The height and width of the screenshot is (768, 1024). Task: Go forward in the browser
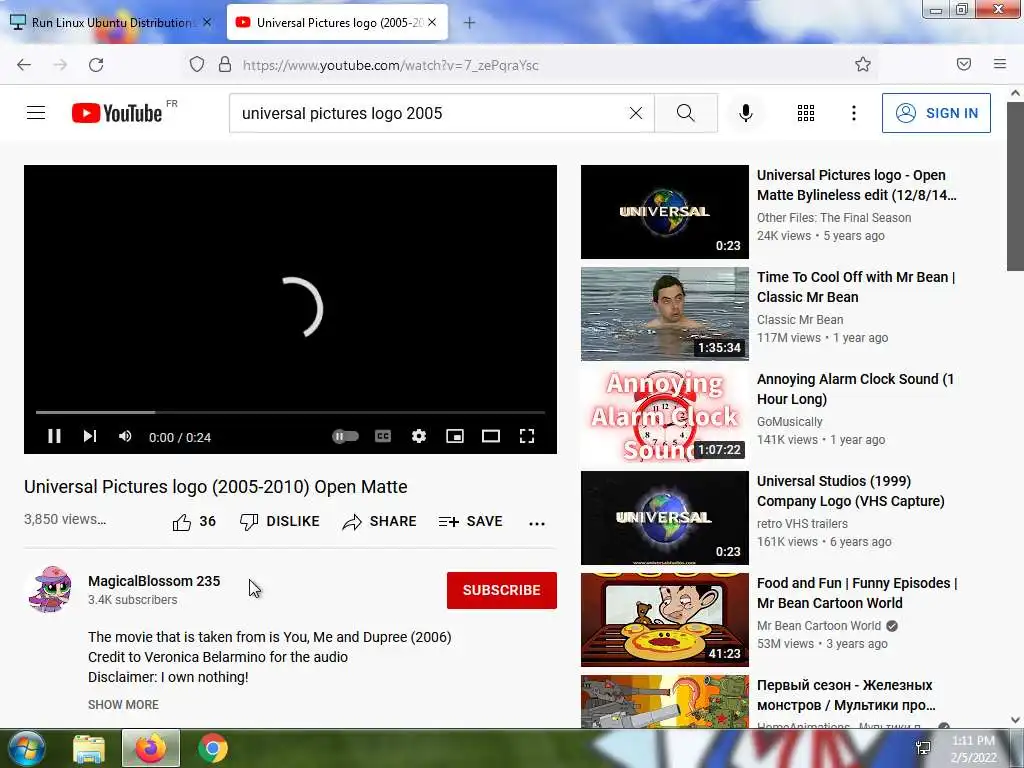click(60, 65)
